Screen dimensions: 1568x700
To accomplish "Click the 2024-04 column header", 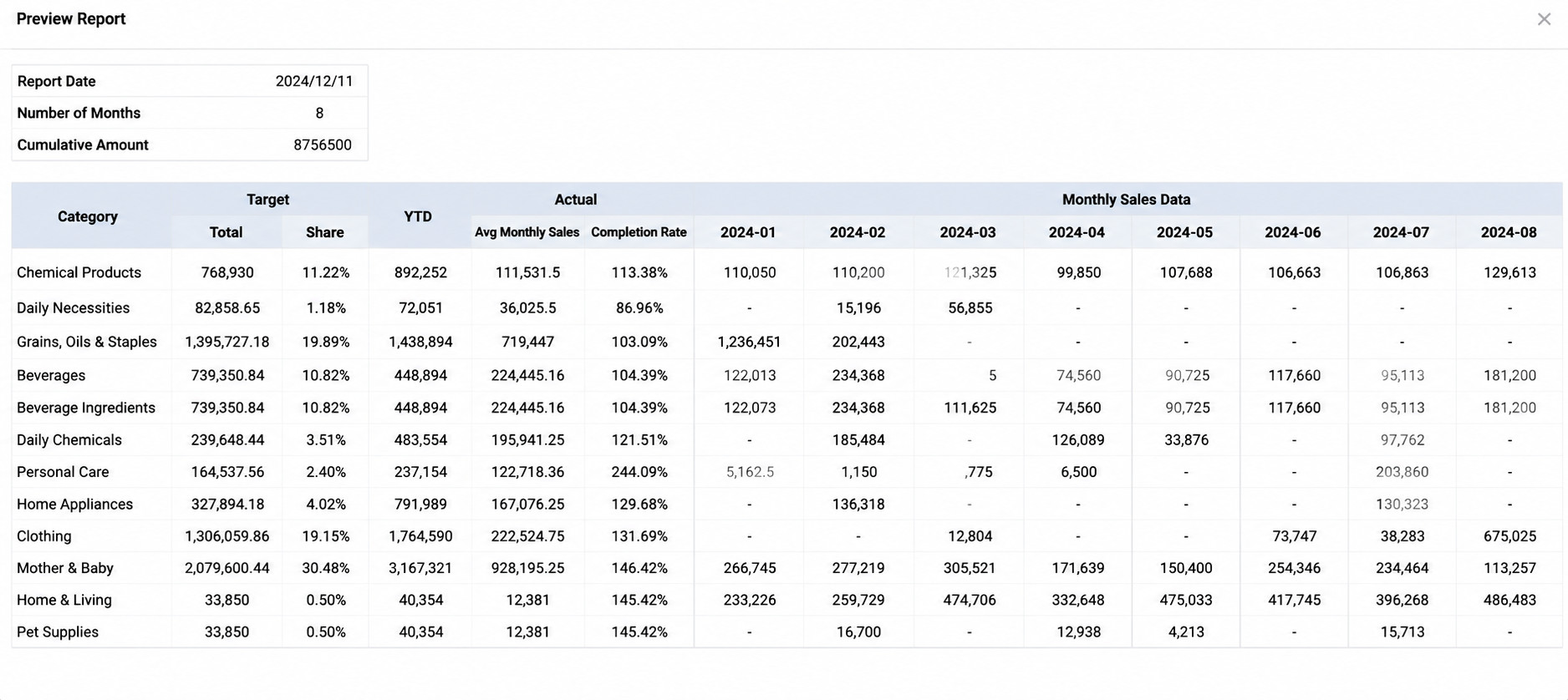I will click(1077, 232).
